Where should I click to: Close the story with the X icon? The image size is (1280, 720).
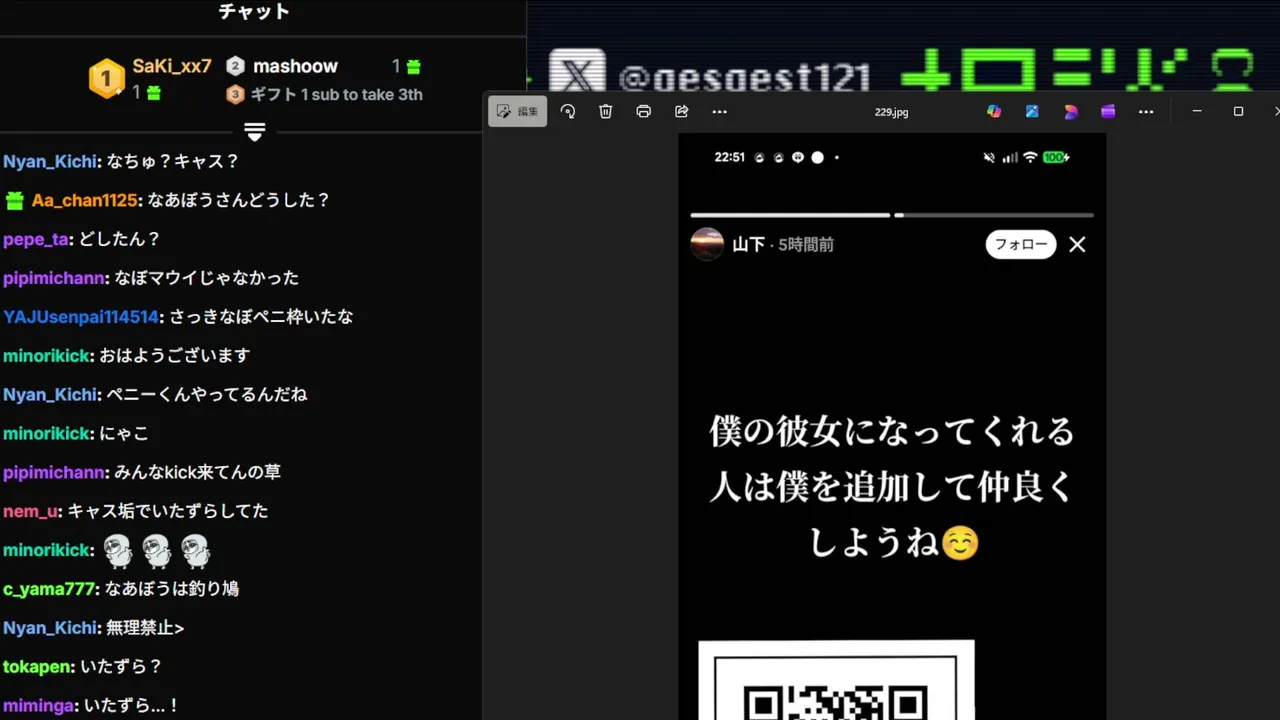(x=1077, y=244)
